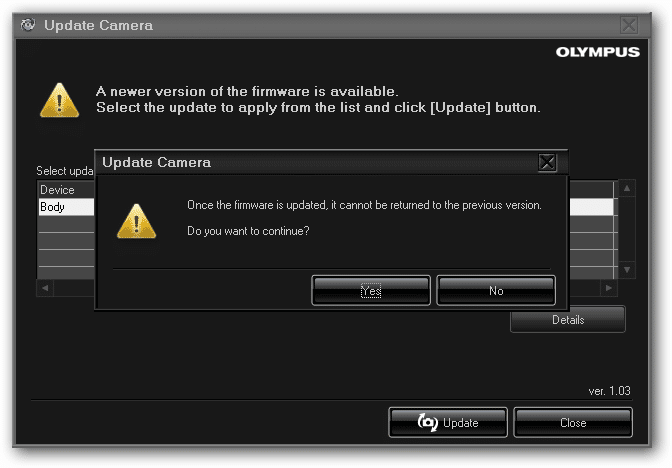Click the warning icon in the confirmation dialog

pos(137,217)
